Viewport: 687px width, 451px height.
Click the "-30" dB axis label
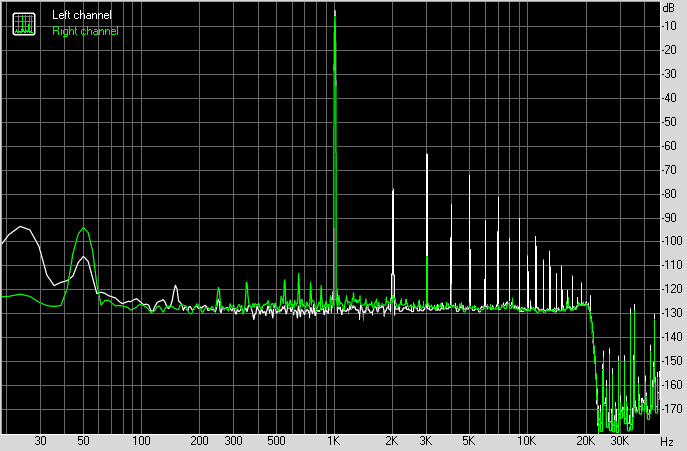(669, 74)
